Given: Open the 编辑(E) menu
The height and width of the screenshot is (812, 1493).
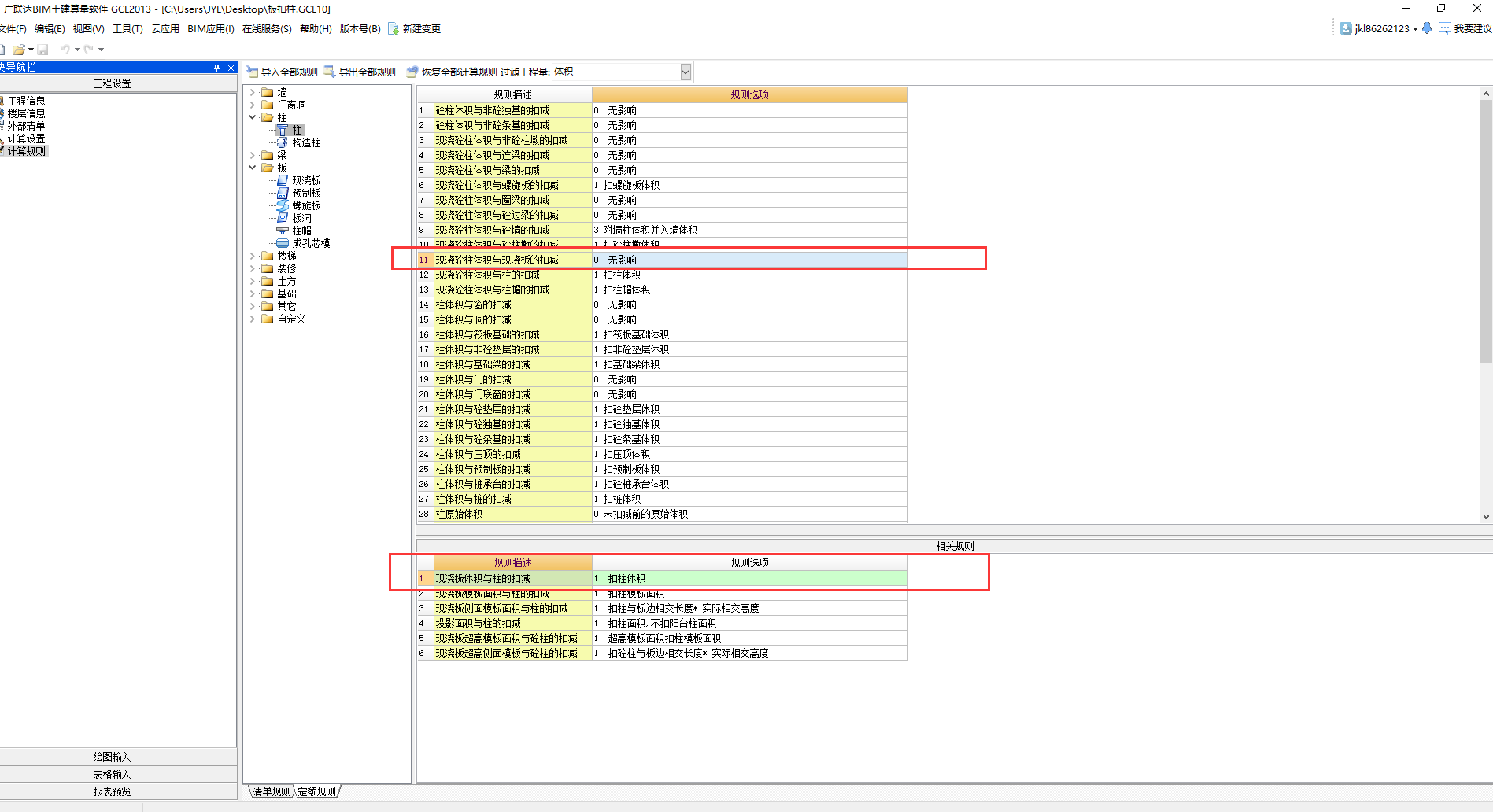Looking at the screenshot, I should pos(50,29).
